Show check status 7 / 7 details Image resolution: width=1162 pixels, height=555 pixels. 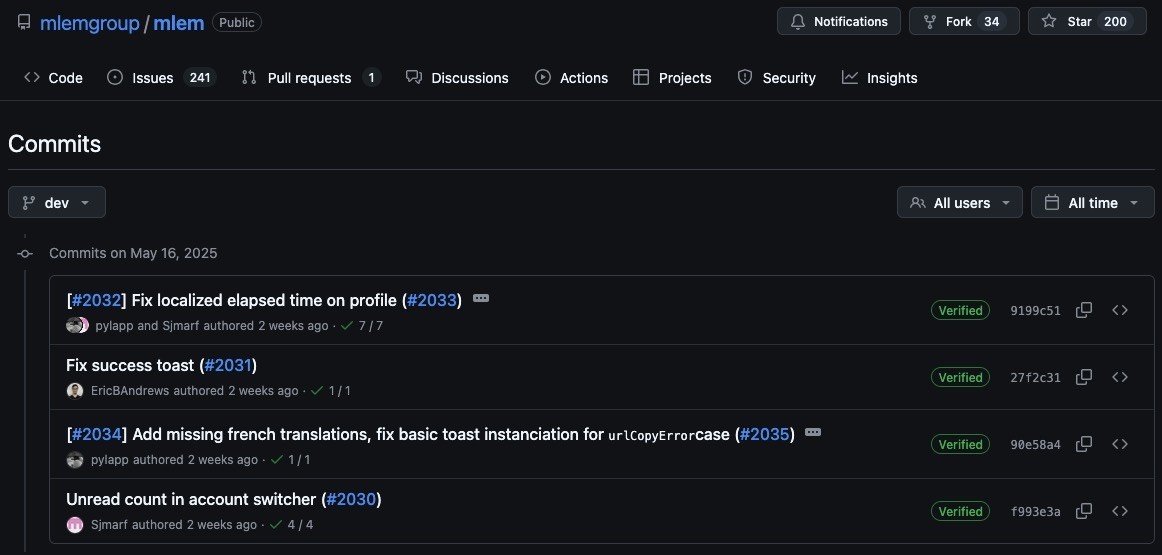362,325
